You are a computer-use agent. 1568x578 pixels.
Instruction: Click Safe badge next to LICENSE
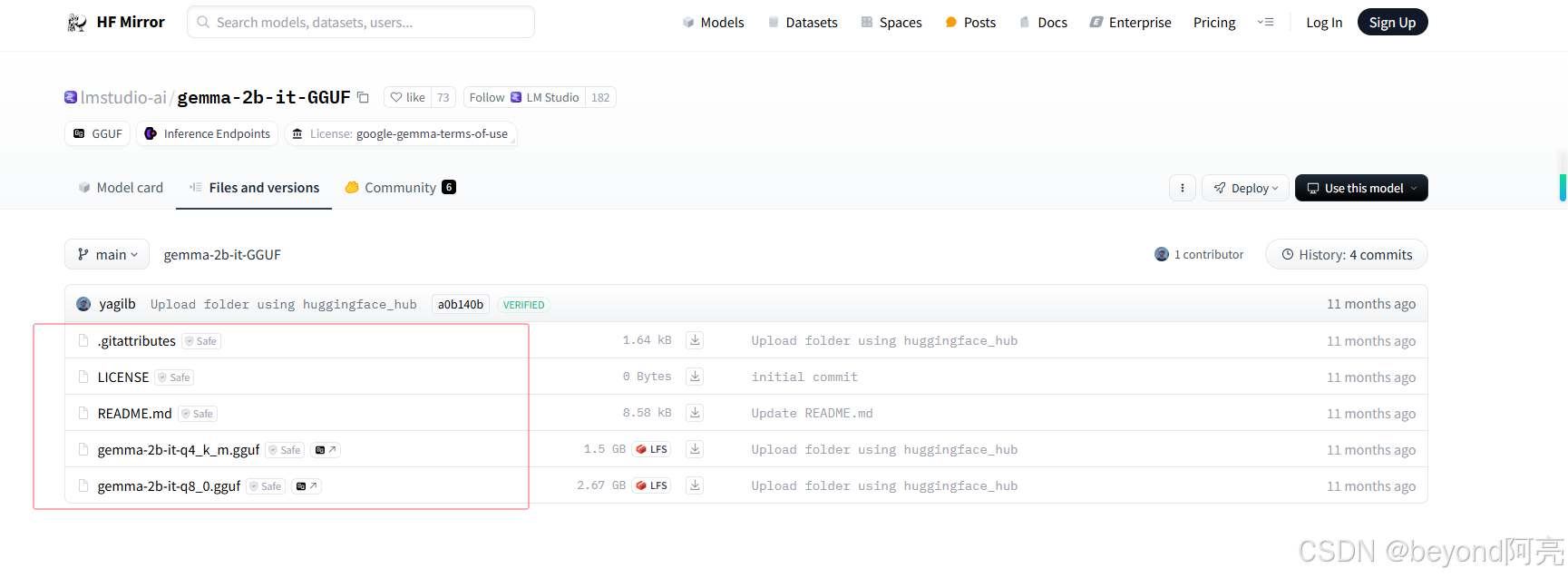click(x=175, y=377)
